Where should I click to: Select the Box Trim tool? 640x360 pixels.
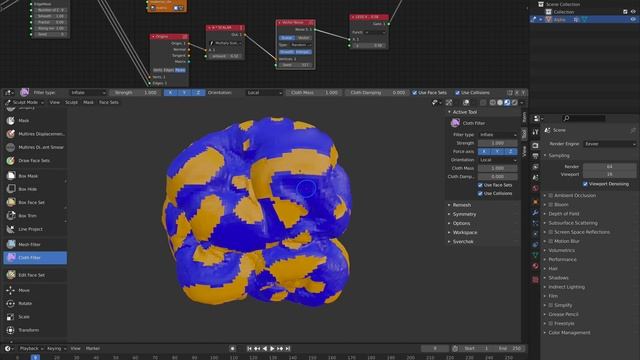coord(35,216)
